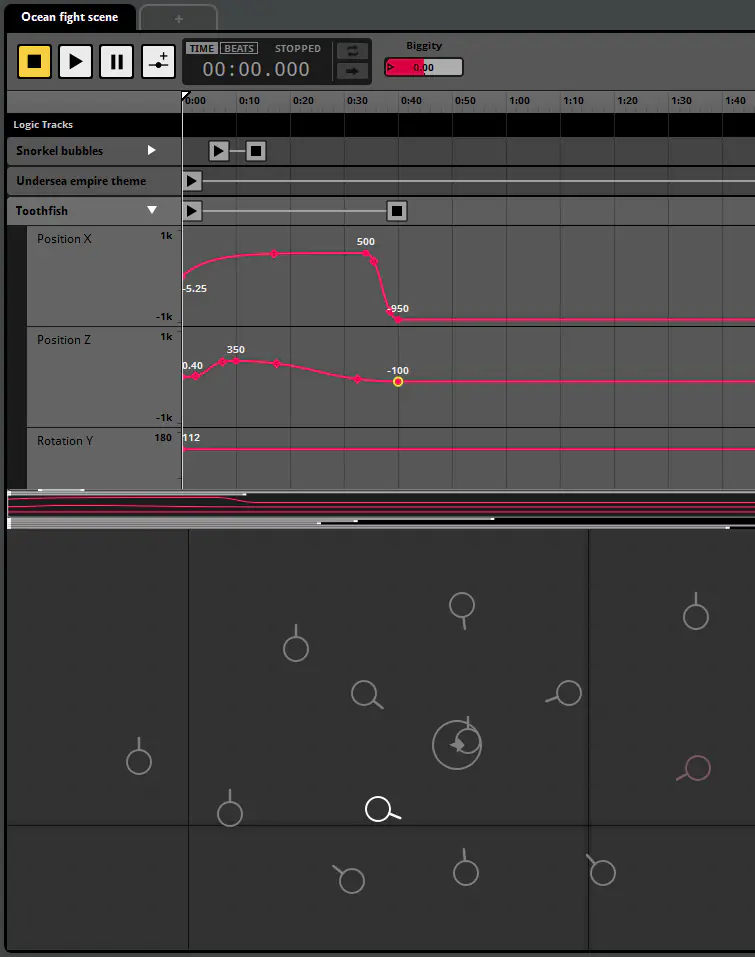755x957 pixels.
Task: Select the Position Z curve lane label
Action: pyautogui.click(x=63, y=340)
